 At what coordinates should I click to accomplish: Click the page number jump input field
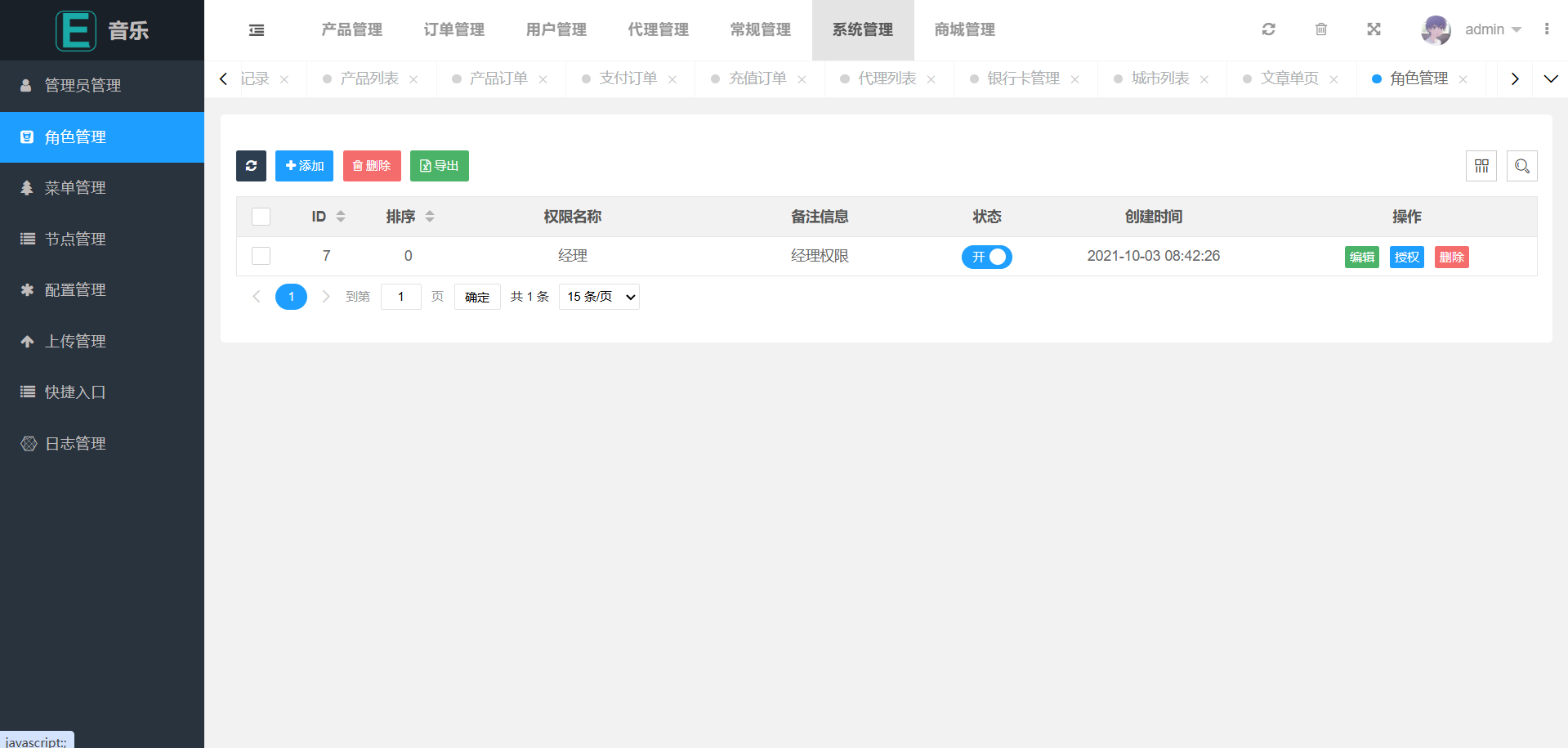400,297
